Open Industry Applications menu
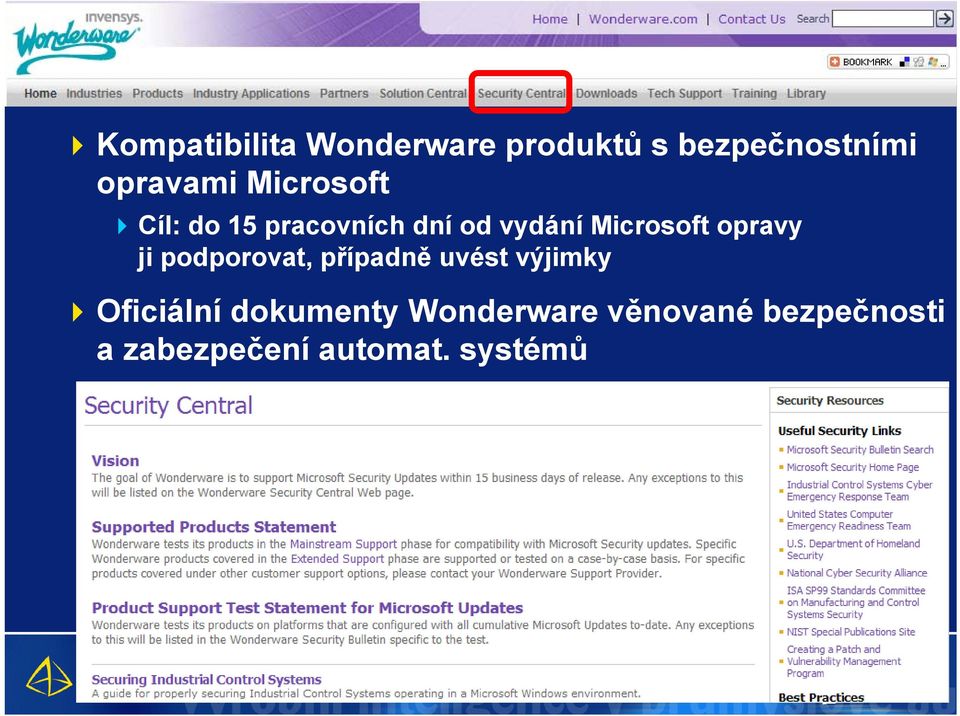This screenshot has width=960, height=716. (x=251, y=94)
